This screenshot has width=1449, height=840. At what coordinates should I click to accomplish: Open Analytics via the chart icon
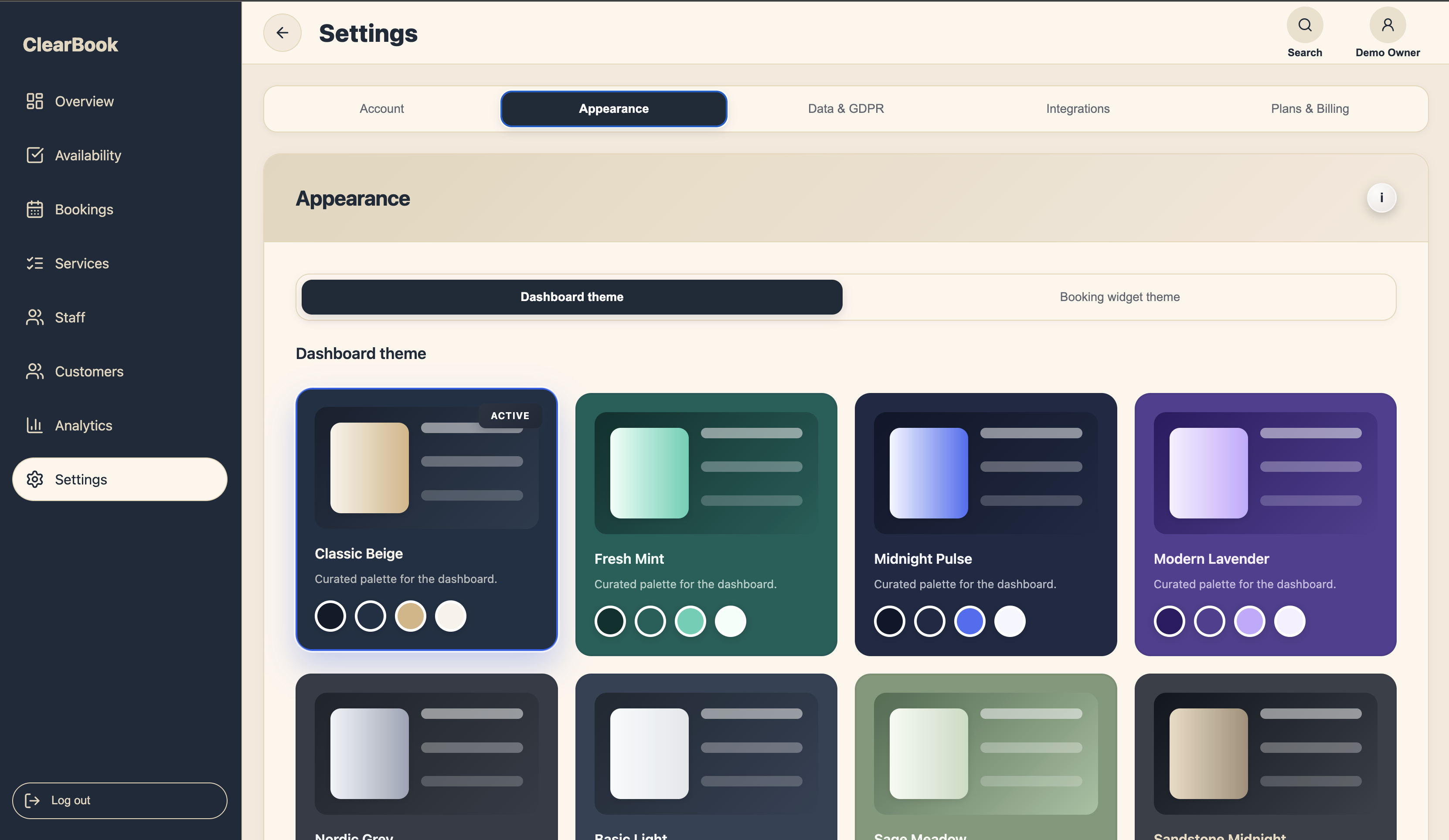(34, 425)
